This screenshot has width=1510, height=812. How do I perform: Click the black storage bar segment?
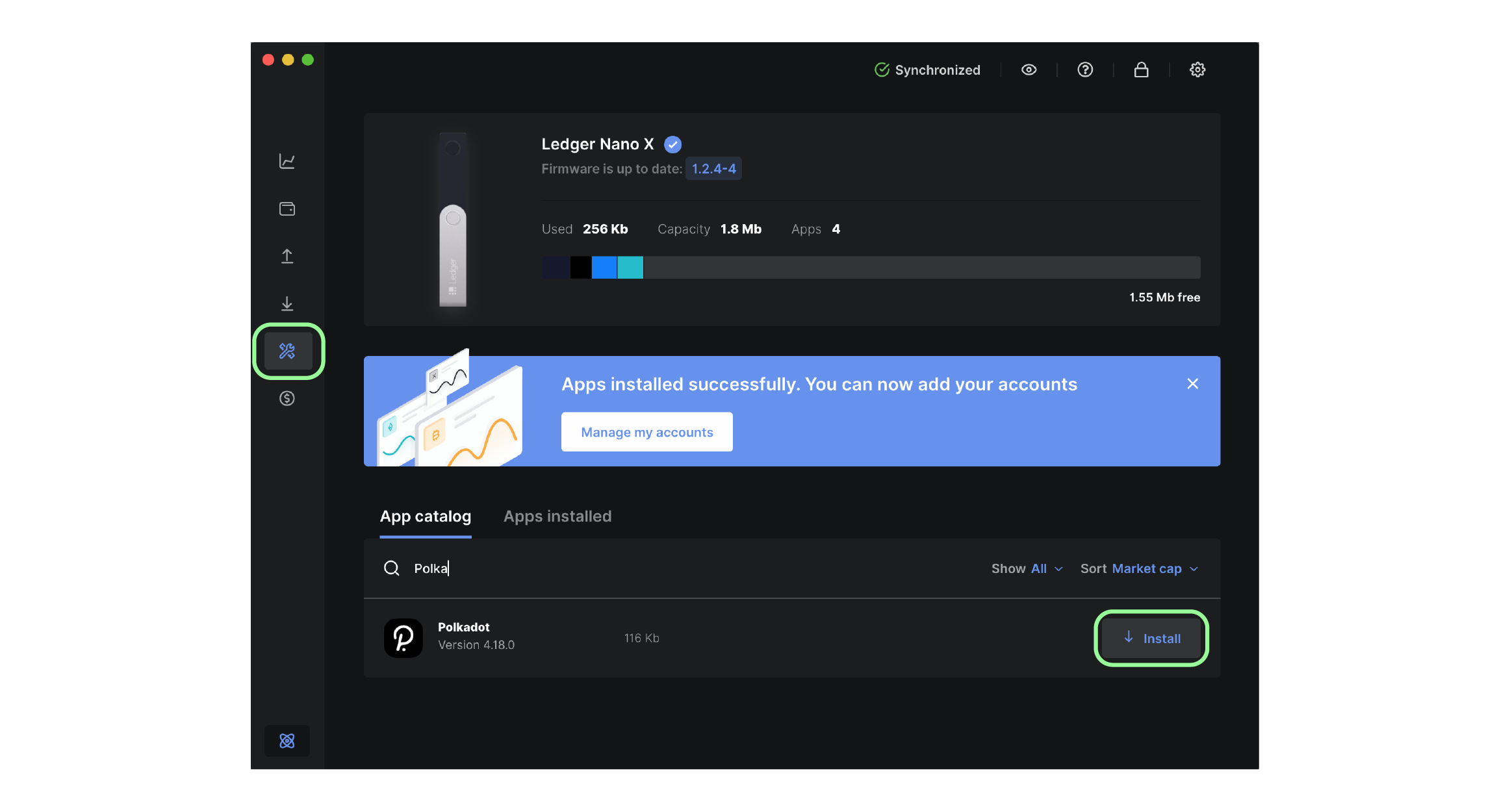[x=581, y=267]
